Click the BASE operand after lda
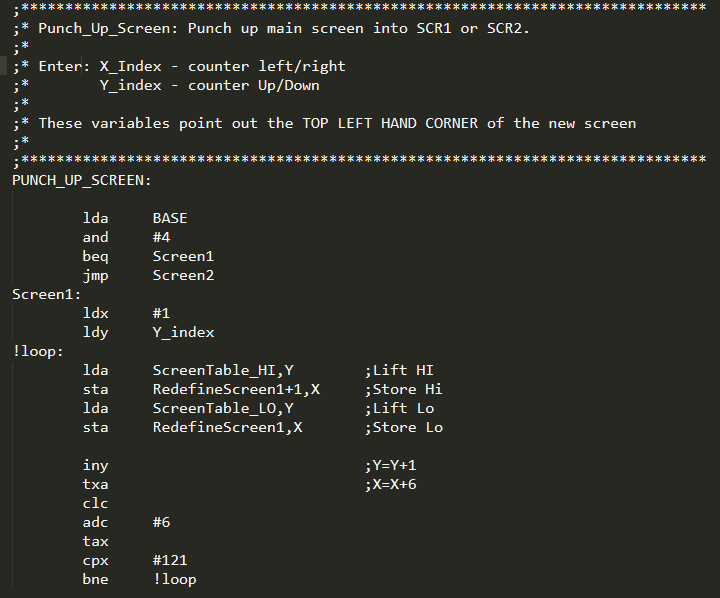Image resolution: width=720 pixels, height=598 pixels. click(x=170, y=218)
